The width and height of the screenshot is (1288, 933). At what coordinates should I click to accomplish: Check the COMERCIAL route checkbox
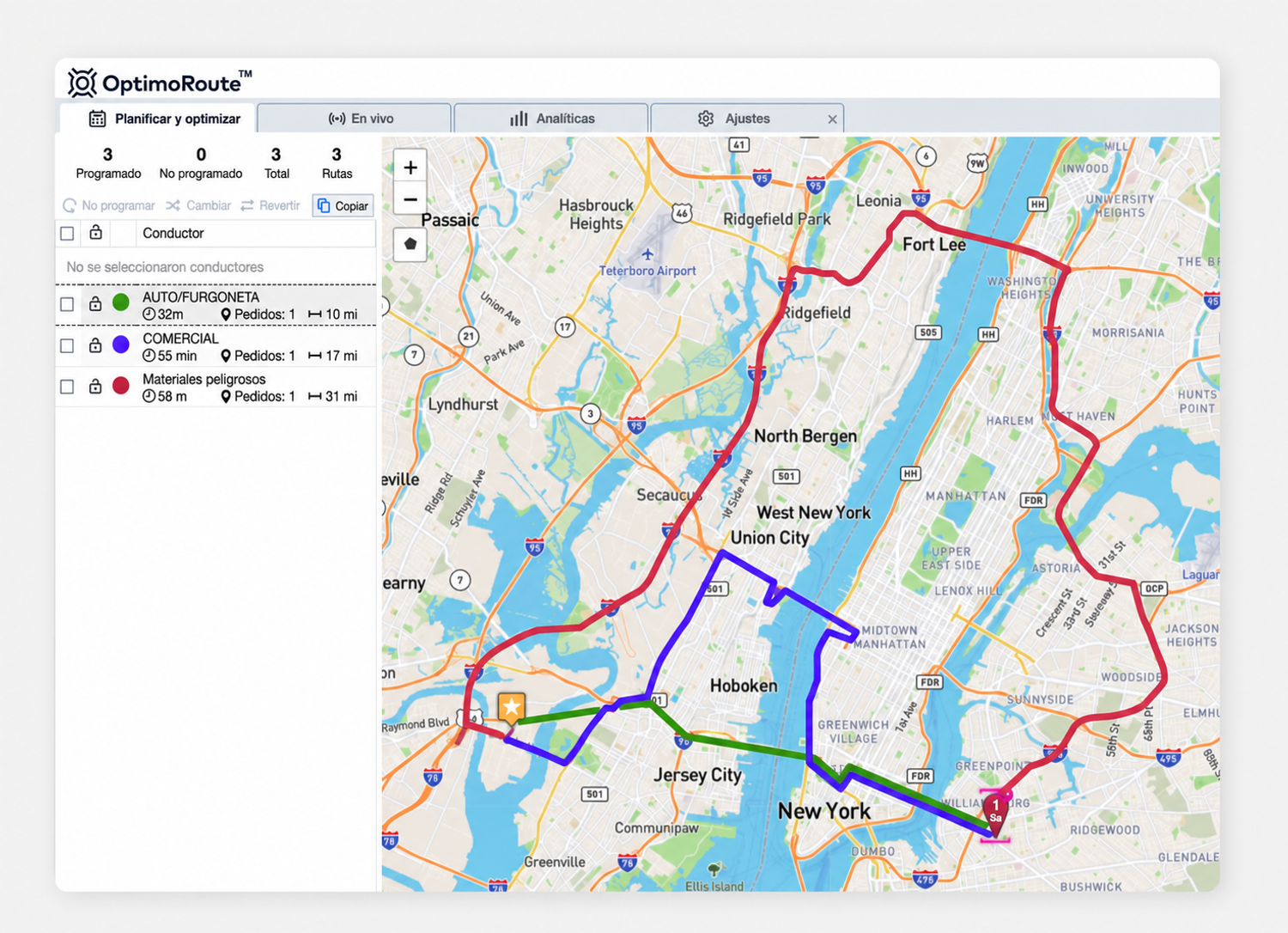tap(67, 345)
